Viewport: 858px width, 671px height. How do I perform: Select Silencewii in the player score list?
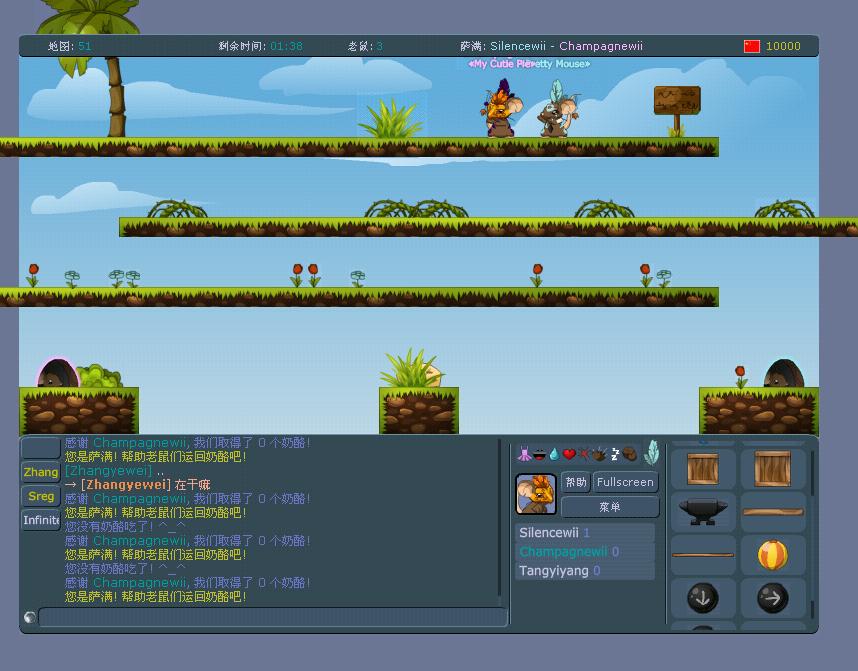[585, 533]
